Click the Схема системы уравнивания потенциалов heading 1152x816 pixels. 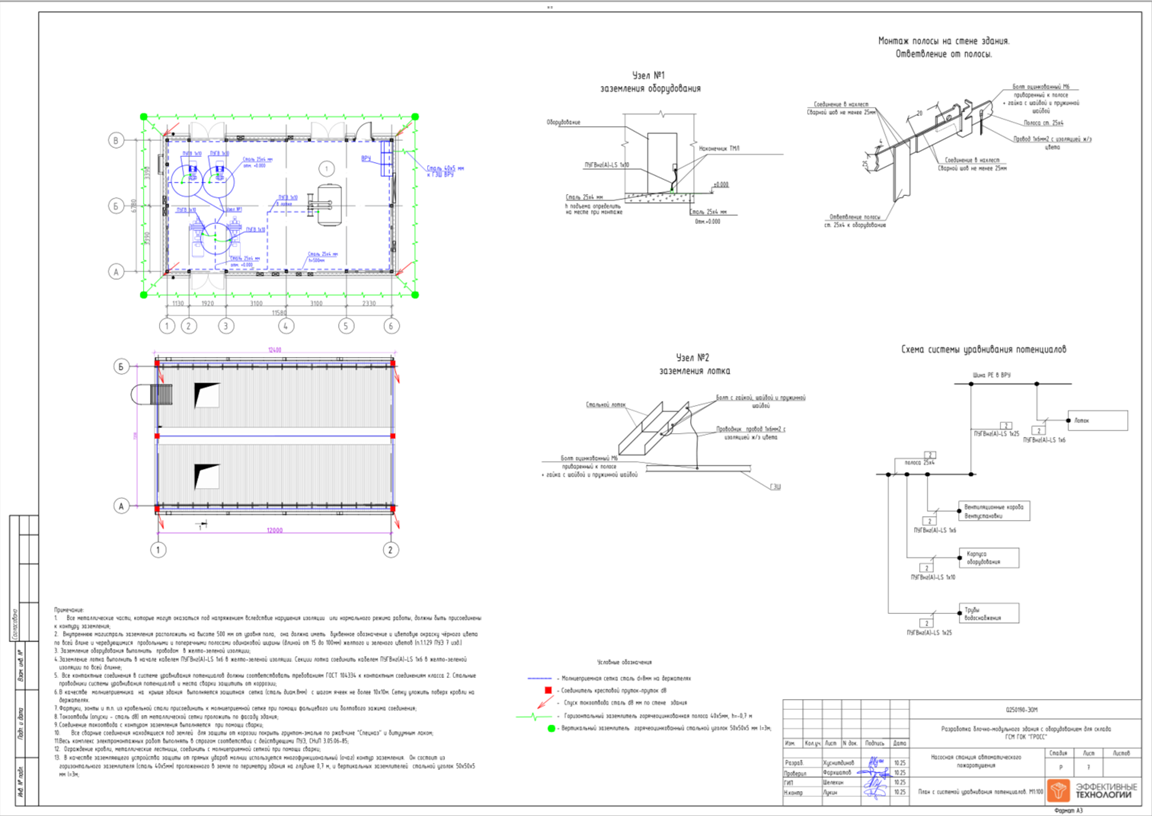[983, 350]
